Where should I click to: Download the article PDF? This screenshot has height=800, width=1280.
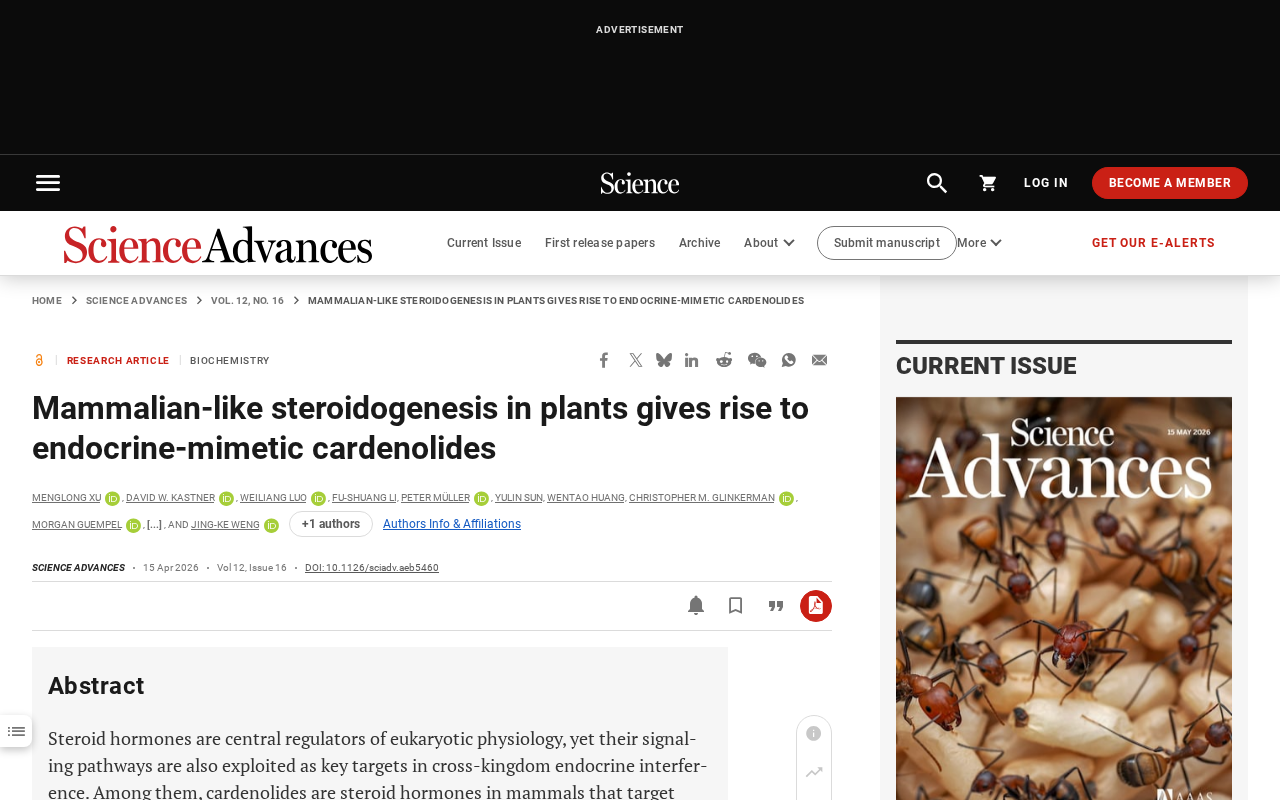(816, 606)
